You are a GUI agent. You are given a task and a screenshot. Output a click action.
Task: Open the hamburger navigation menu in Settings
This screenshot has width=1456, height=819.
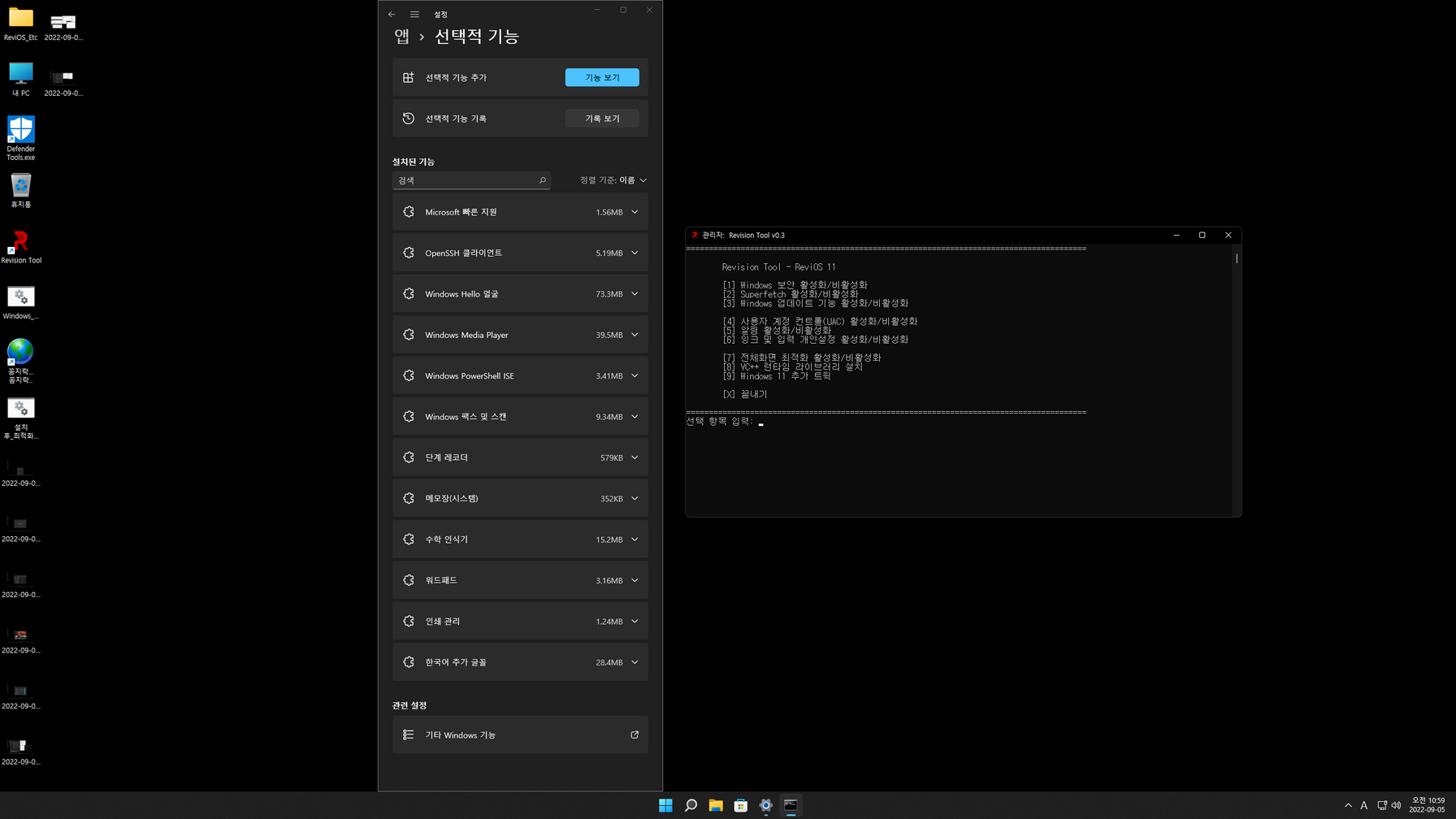pyautogui.click(x=414, y=14)
